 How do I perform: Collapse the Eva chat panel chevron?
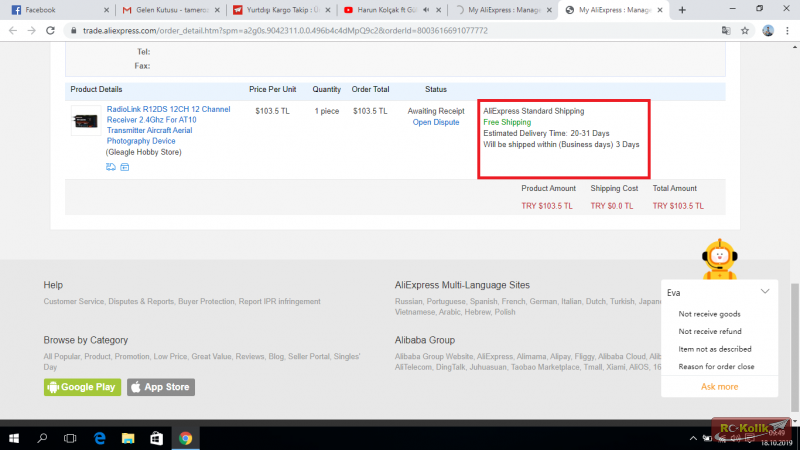(765, 291)
